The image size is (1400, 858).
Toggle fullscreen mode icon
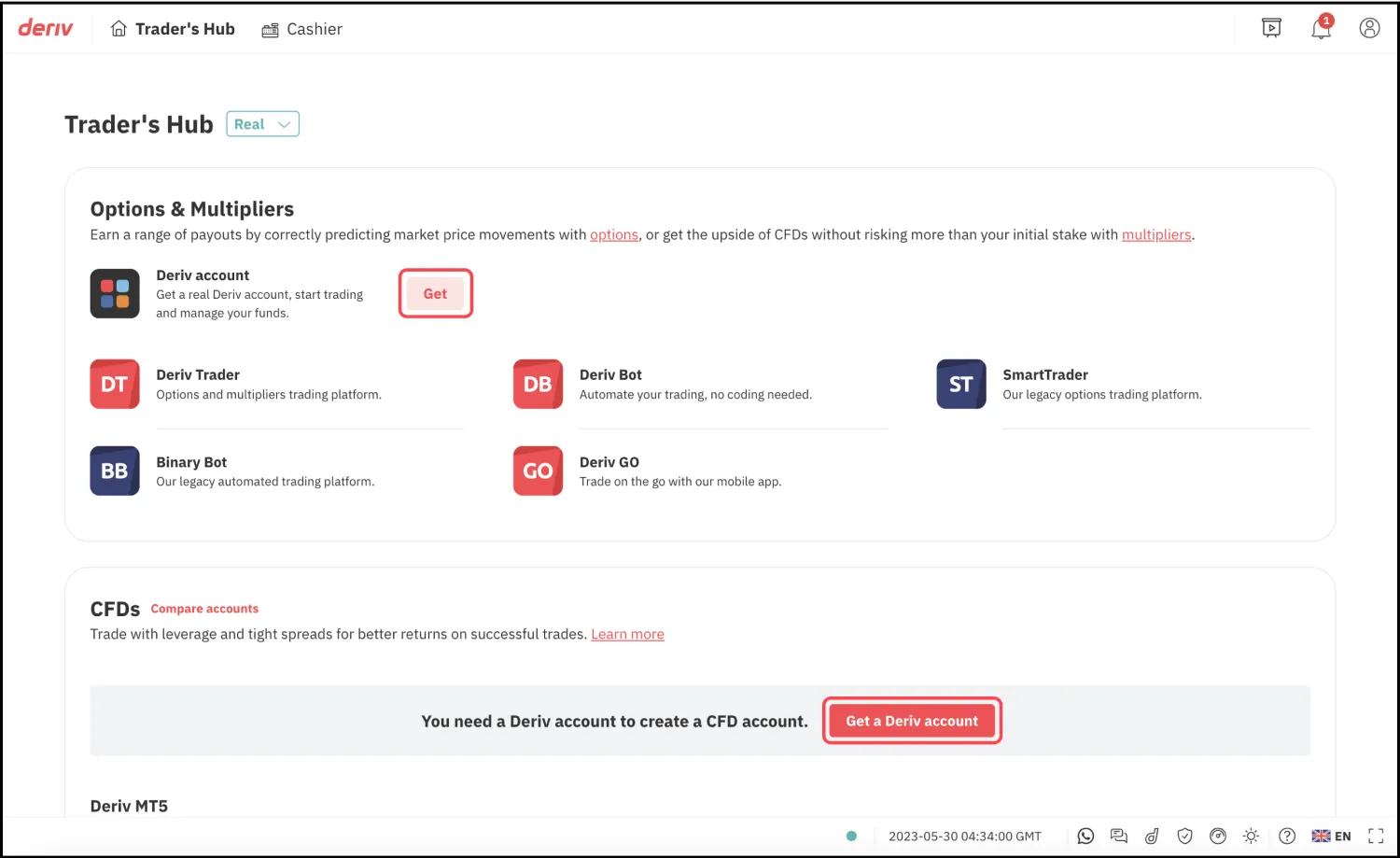1376,836
